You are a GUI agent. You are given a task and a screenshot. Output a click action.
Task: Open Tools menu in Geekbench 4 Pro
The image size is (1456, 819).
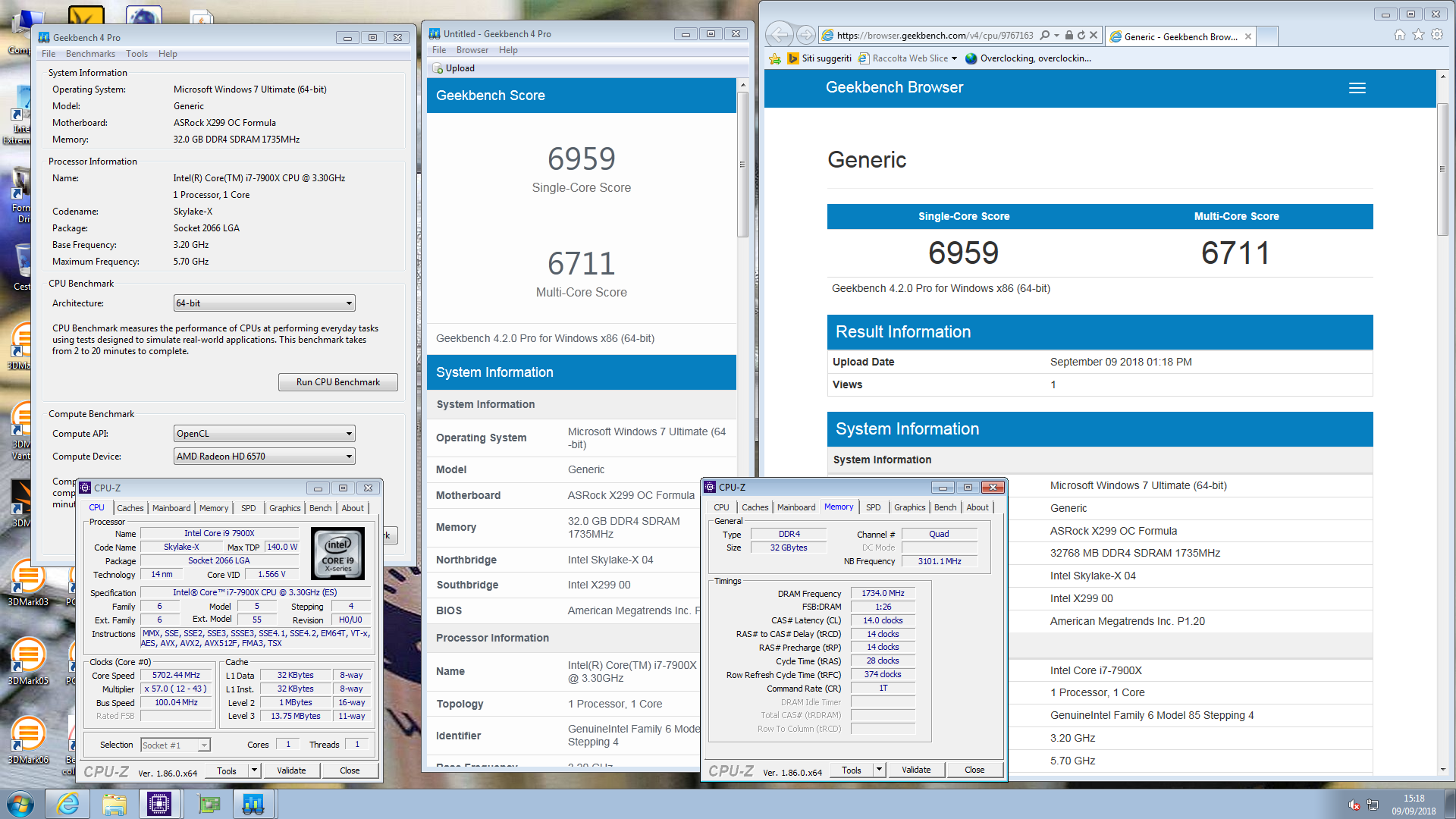[136, 54]
